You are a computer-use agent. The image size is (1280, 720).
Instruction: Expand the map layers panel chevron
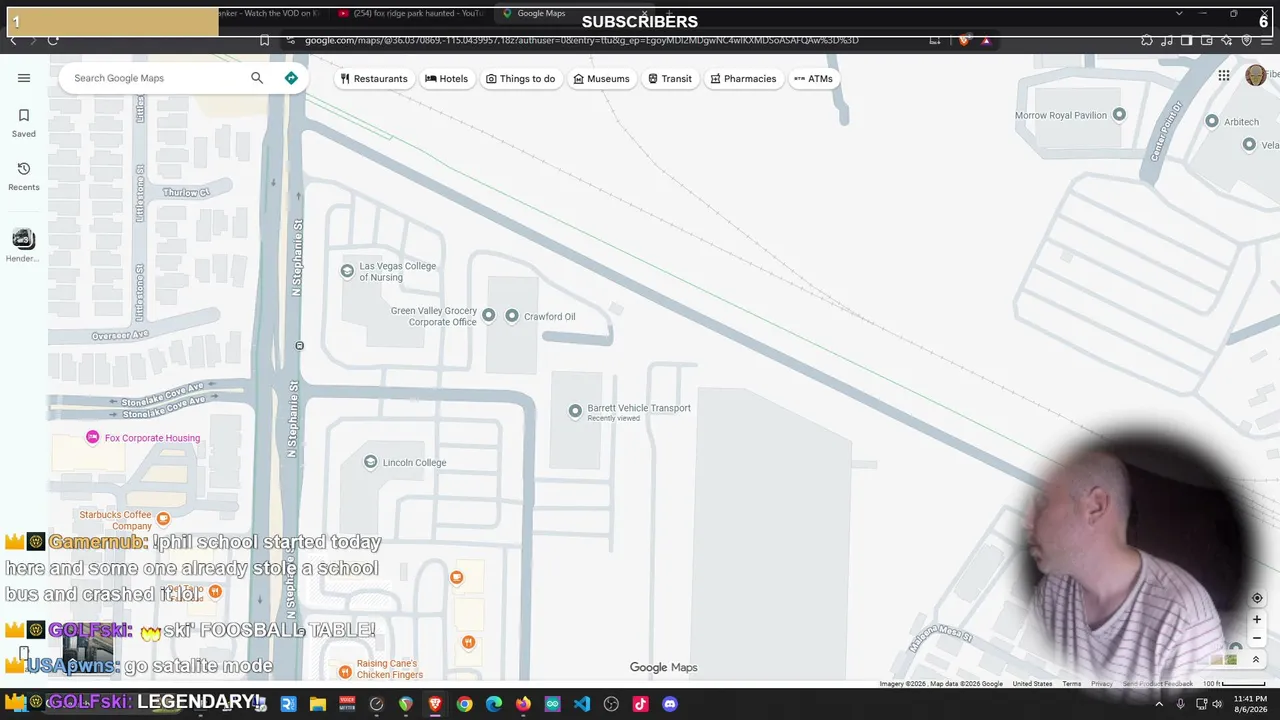1256,660
